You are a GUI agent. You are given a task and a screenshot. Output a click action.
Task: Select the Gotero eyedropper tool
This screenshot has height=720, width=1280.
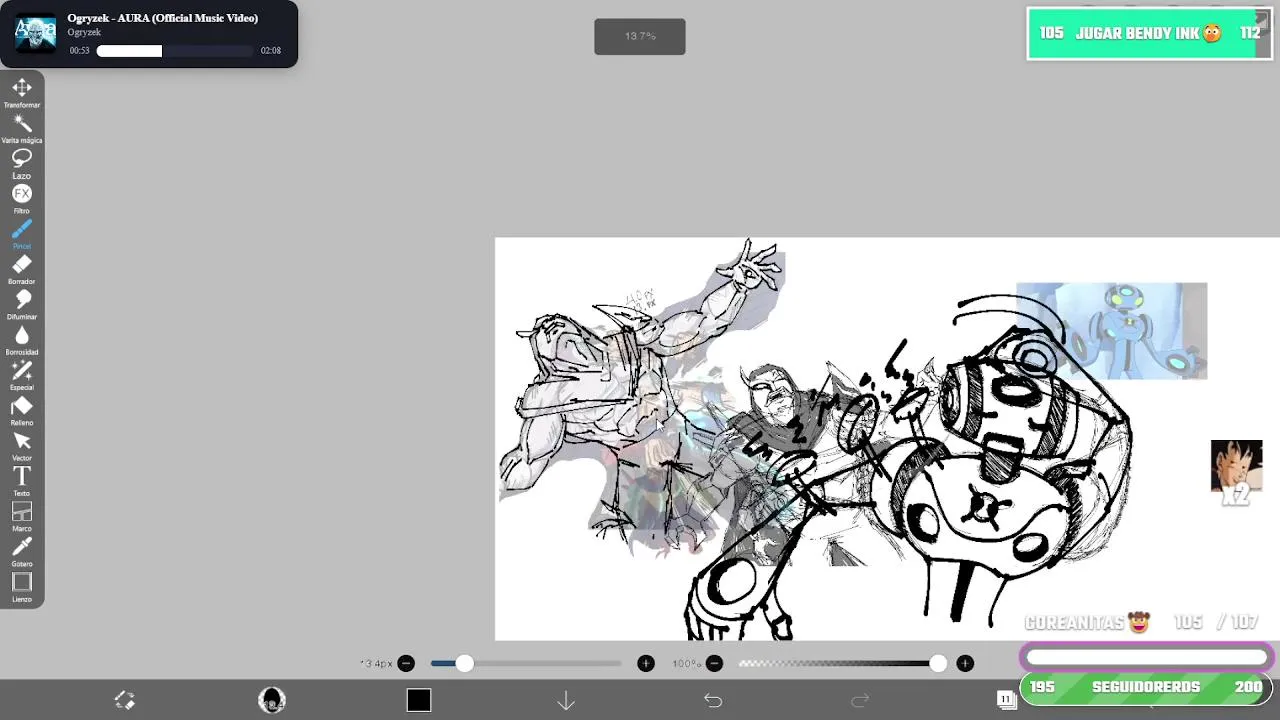[22, 552]
